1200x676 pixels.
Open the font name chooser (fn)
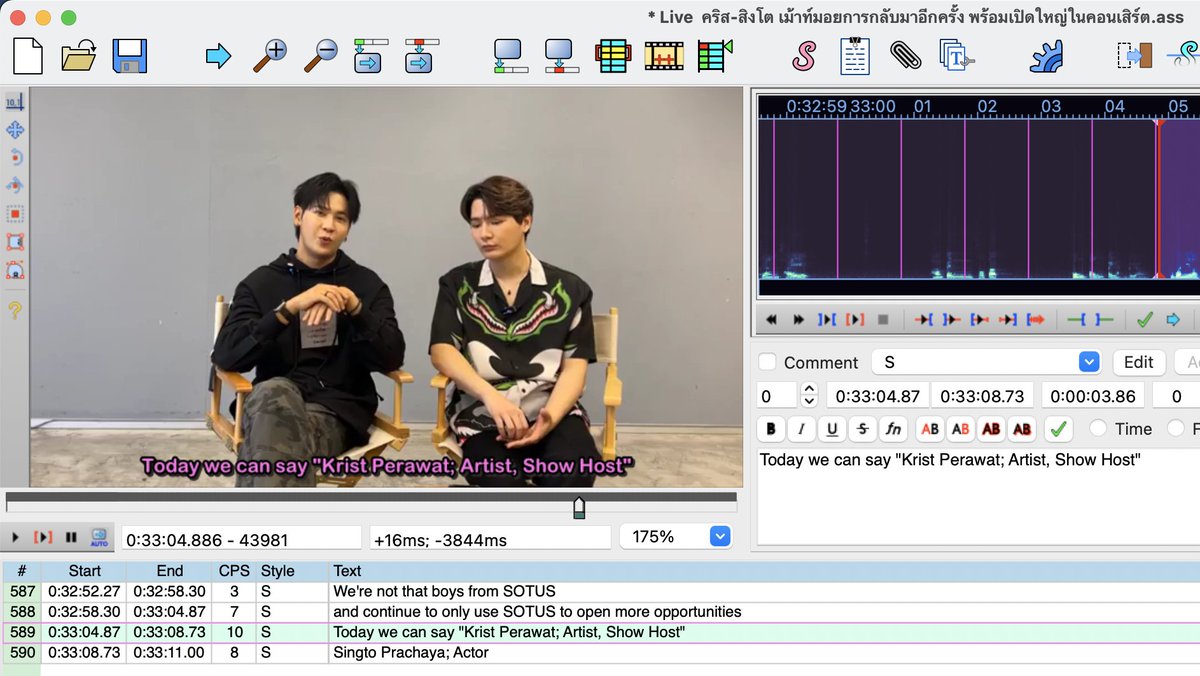click(x=893, y=429)
